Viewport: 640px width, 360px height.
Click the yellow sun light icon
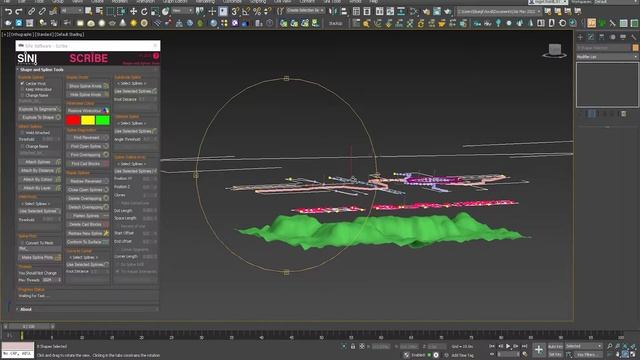tap(133, 24)
